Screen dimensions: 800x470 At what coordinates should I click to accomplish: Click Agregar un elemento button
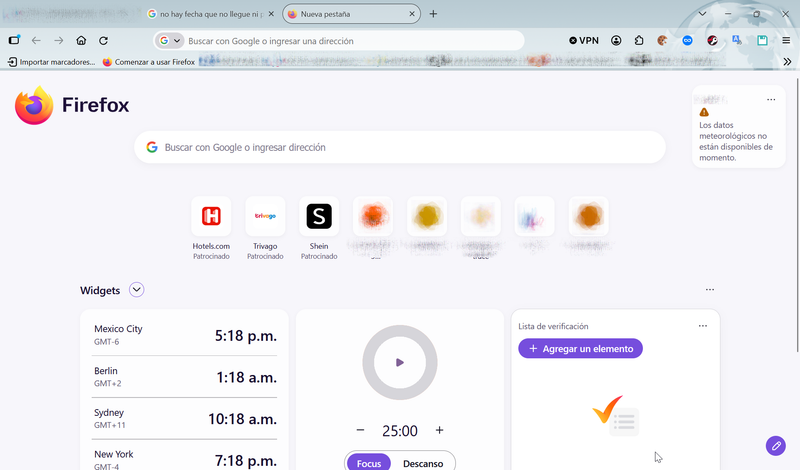580,349
